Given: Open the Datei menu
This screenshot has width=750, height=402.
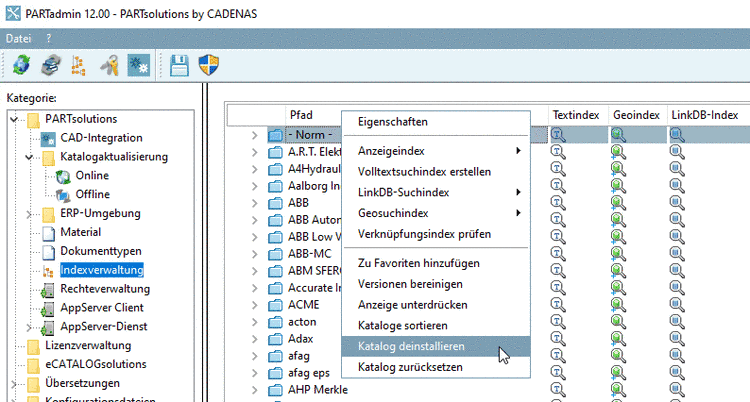Looking at the screenshot, I should (x=19, y=39).
